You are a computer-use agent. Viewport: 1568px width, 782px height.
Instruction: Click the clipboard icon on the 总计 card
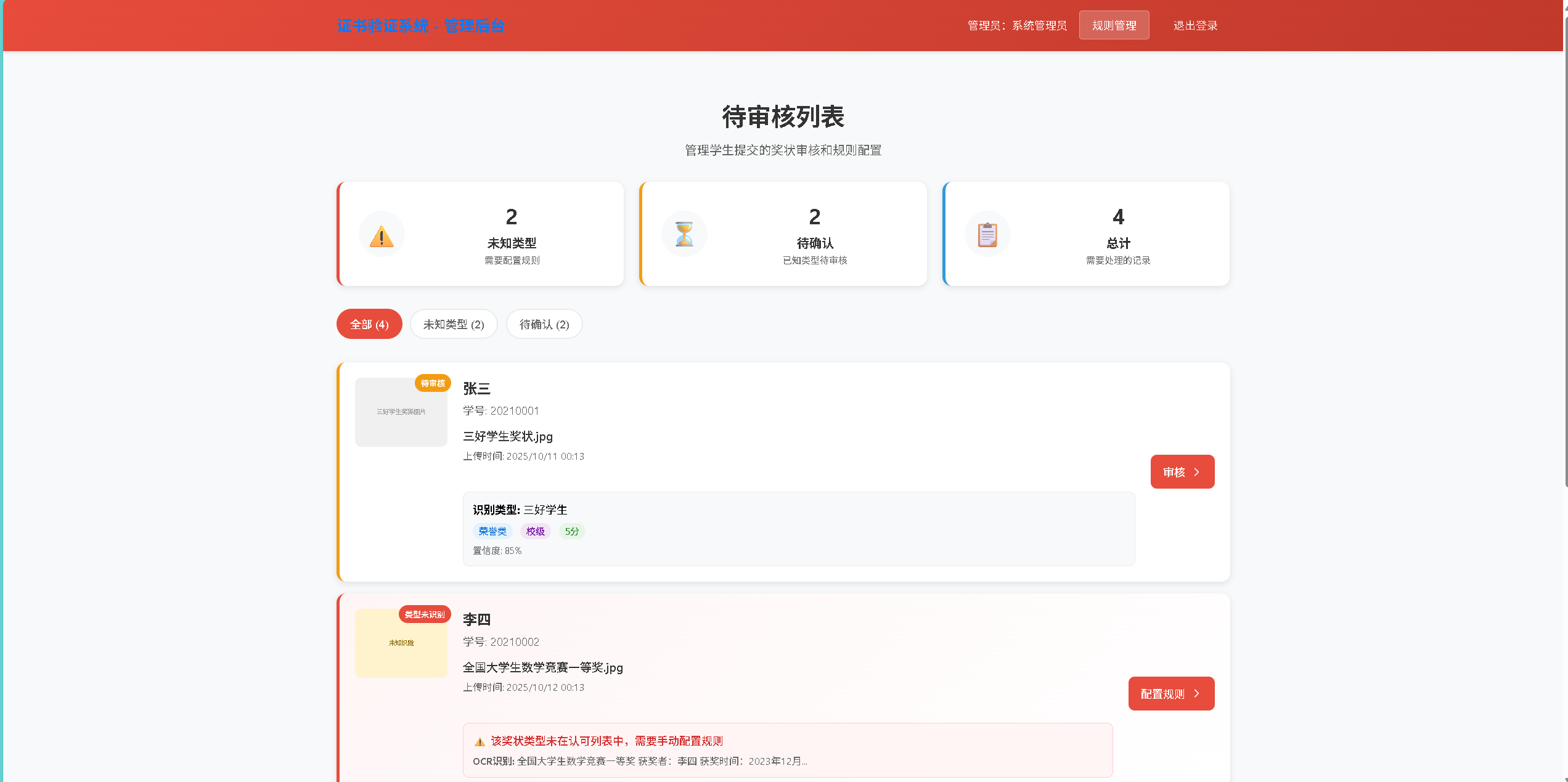(x=987, y=234)
